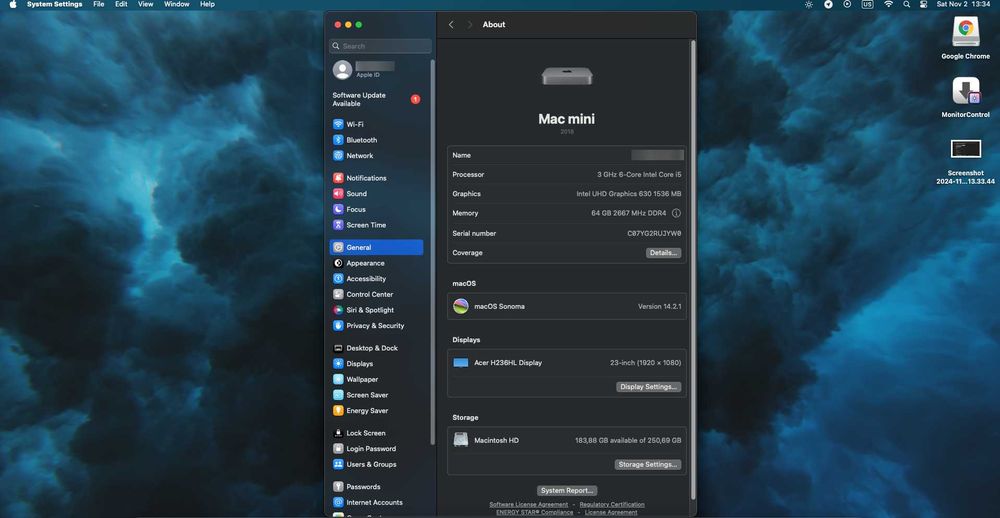Click the Coverage Details button
Viewport: 1000px width, 518px height.
point(663,253)
